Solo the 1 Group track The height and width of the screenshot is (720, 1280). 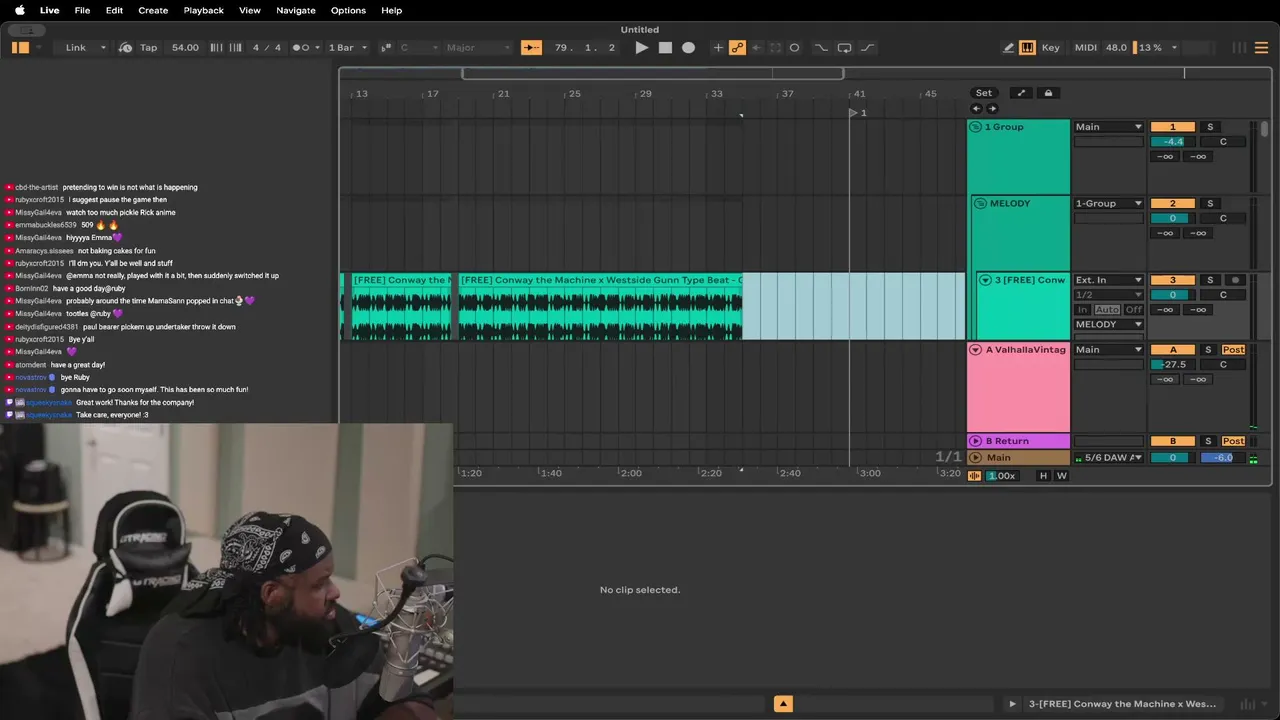pos(1210,127)
